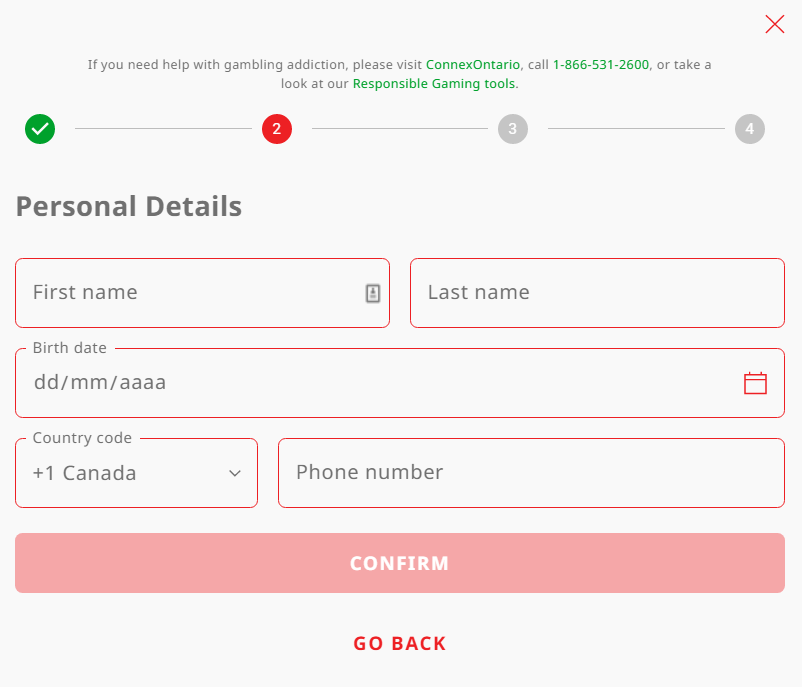This screenshot has width=802, height=687.
Task: Select the grey step 4 circle
Action: pos(750,129)
